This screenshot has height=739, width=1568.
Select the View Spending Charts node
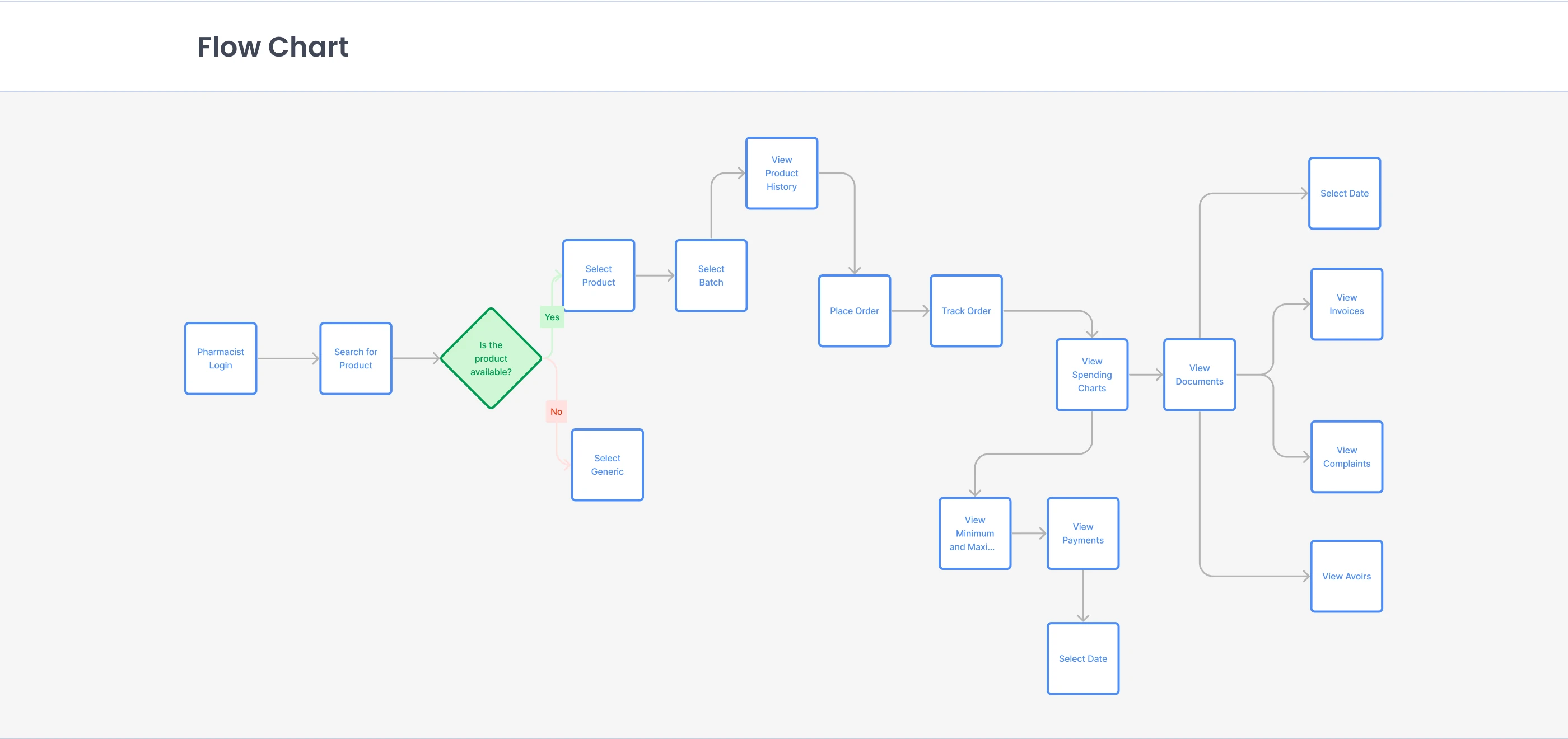1091,375
